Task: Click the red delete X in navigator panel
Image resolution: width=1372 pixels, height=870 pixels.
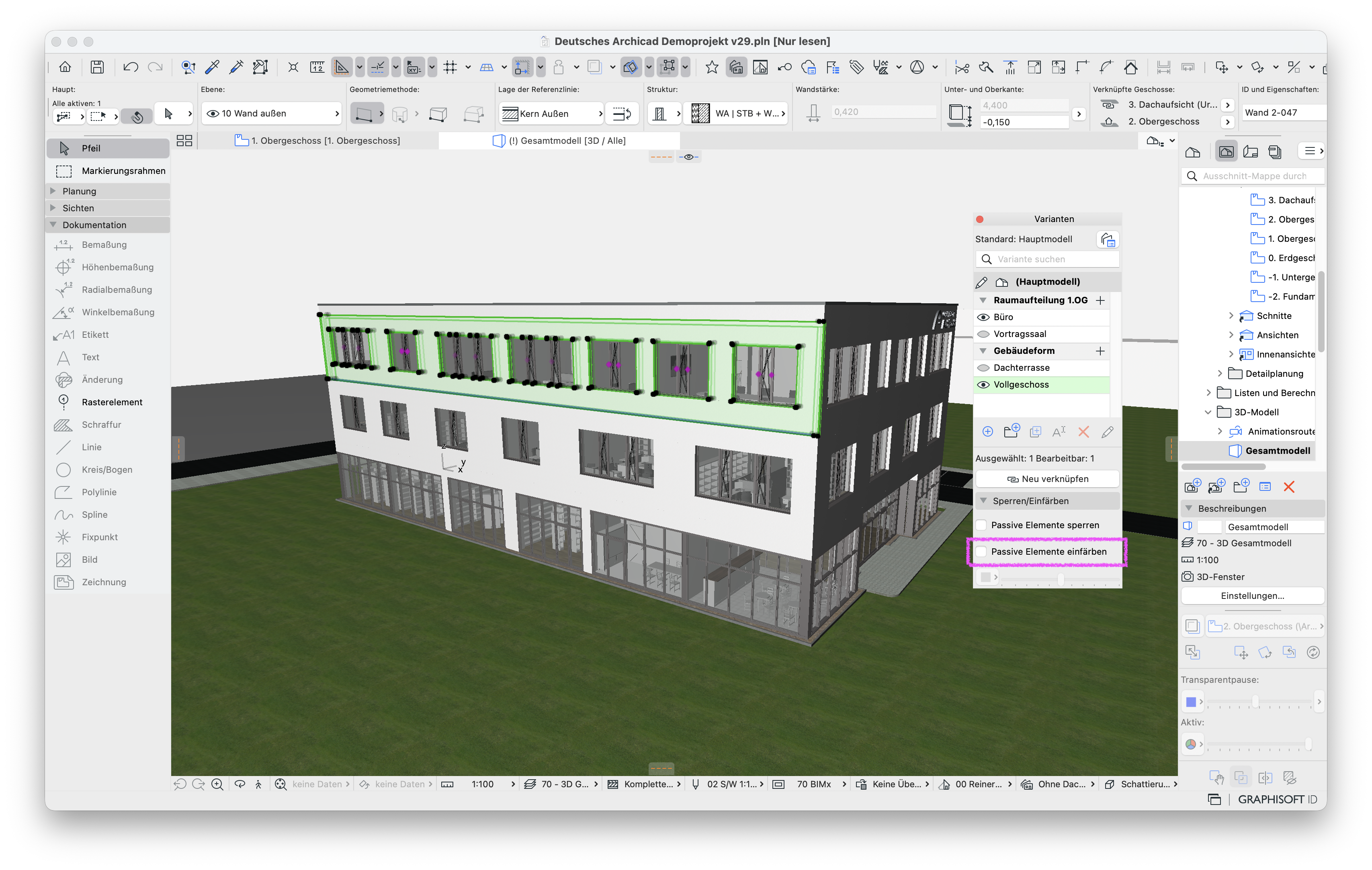Action: (1289, 487)
